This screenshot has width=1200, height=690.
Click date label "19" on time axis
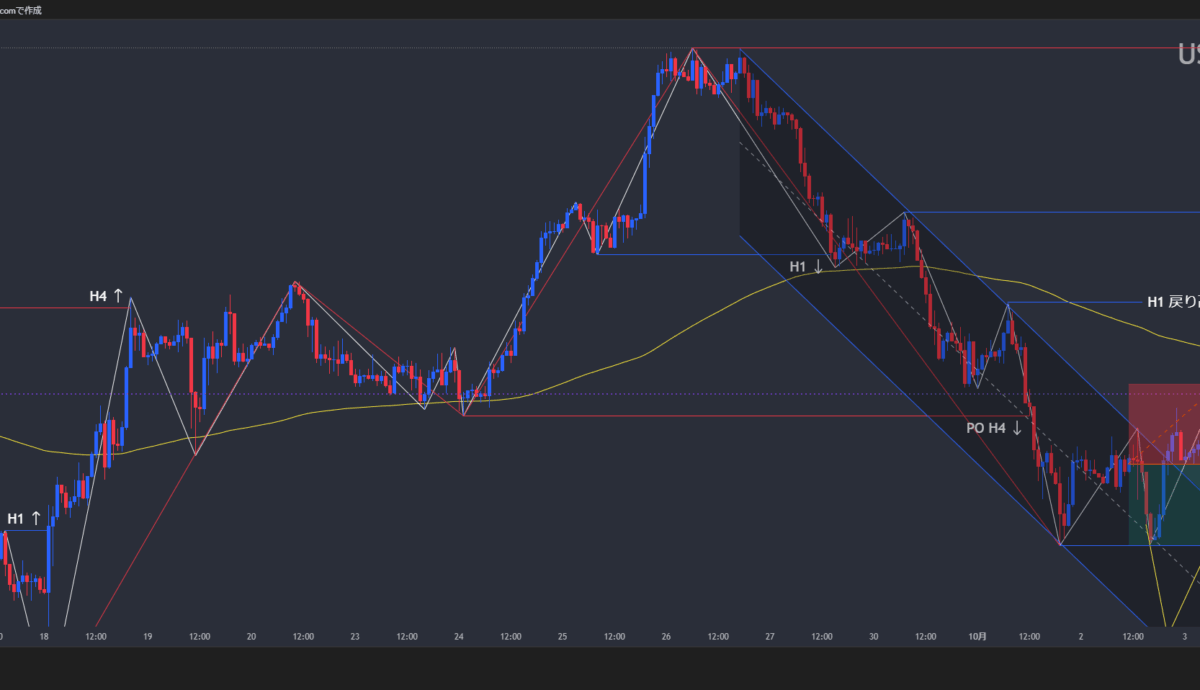click(148, 636)
